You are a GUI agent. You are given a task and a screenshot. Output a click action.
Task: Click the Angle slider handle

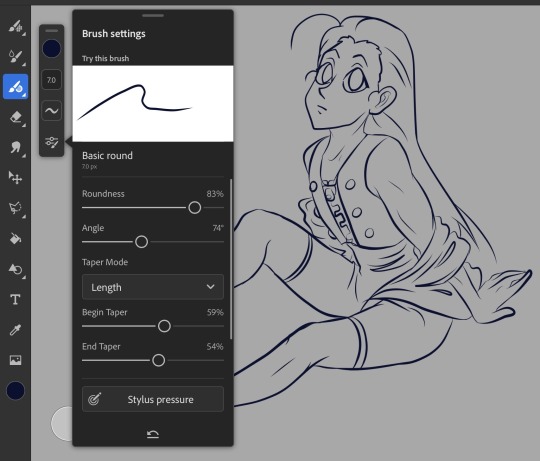[141, 242]
